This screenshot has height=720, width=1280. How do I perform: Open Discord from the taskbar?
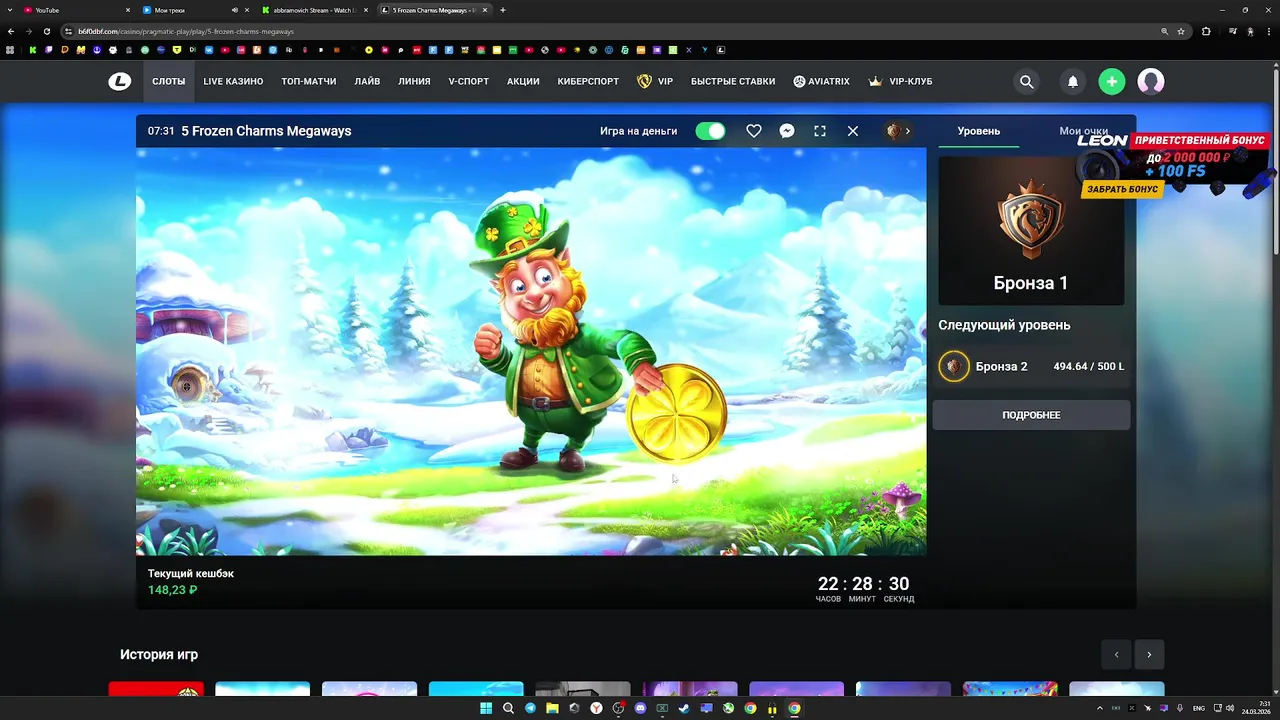(640, 708)
